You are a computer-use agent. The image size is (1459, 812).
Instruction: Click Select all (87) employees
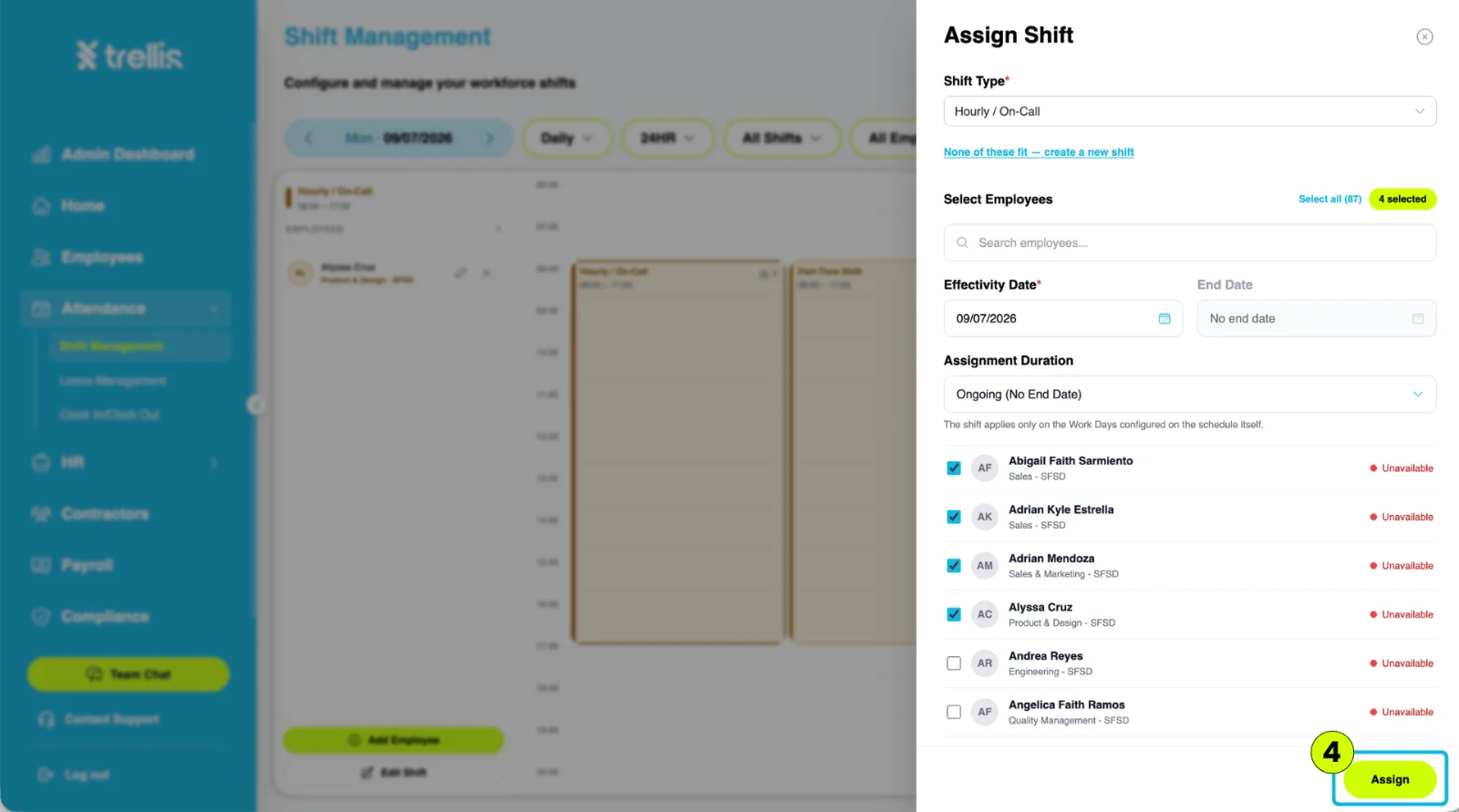tap(1330, 199)
